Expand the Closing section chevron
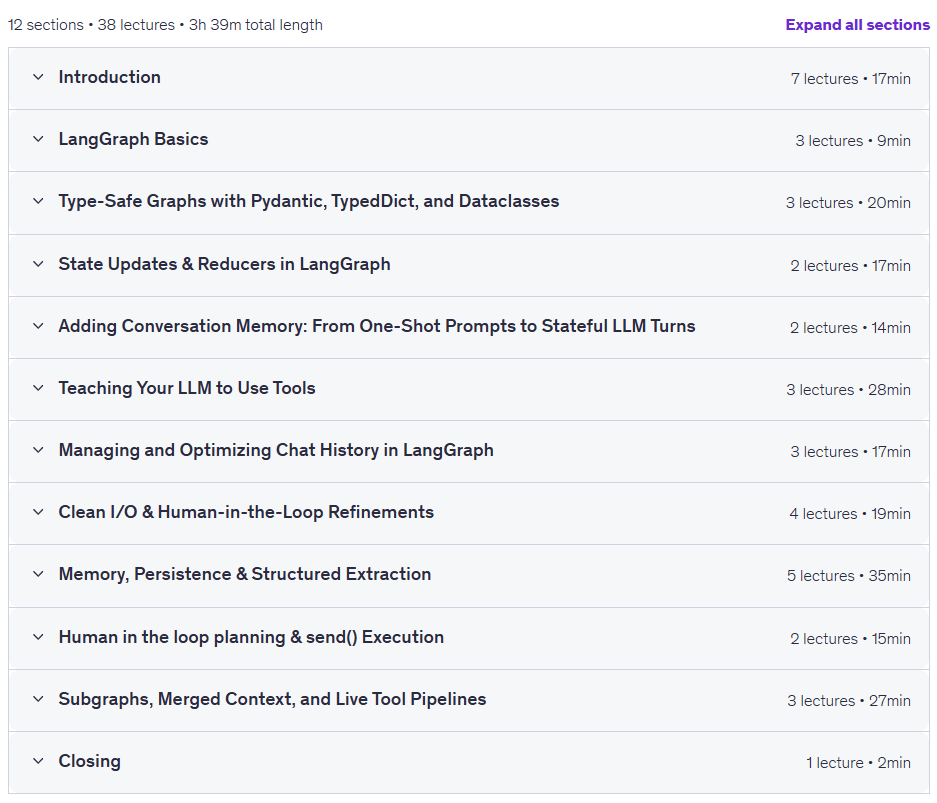The height and width of the screenshot is (803, 937). (38, 762)
